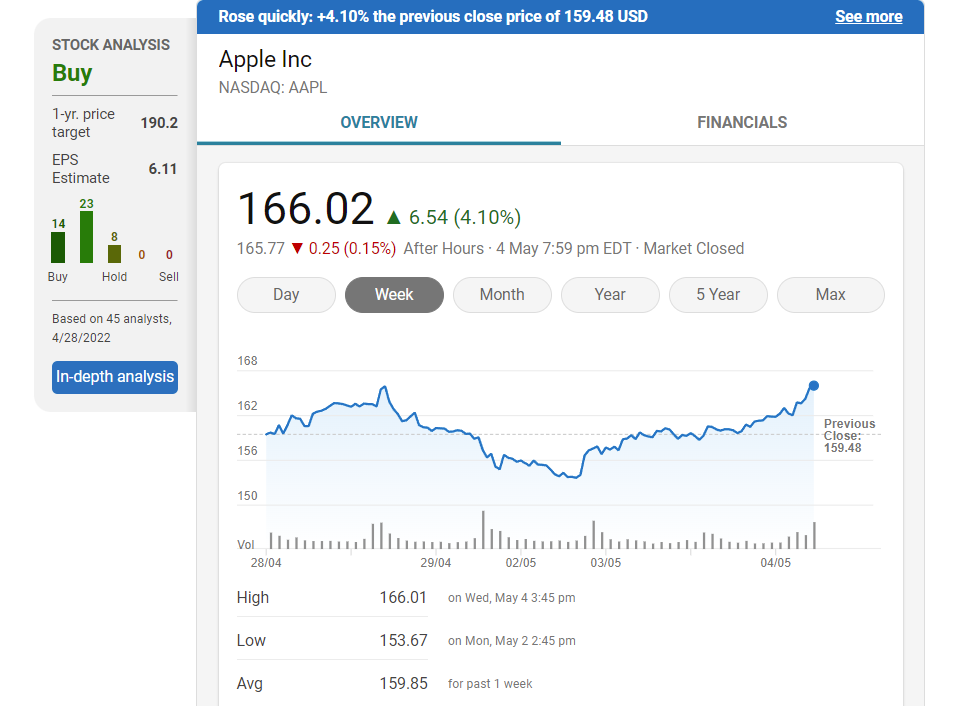Select the Day time range

(286, 295)
